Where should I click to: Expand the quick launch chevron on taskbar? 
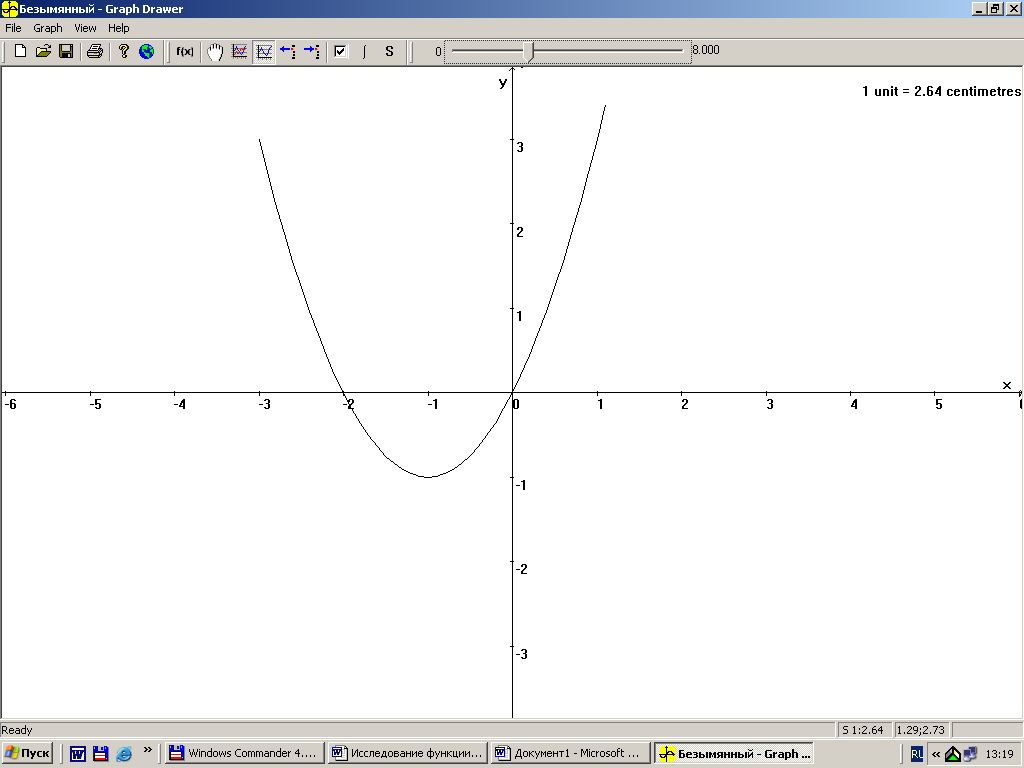pos(148,750)
